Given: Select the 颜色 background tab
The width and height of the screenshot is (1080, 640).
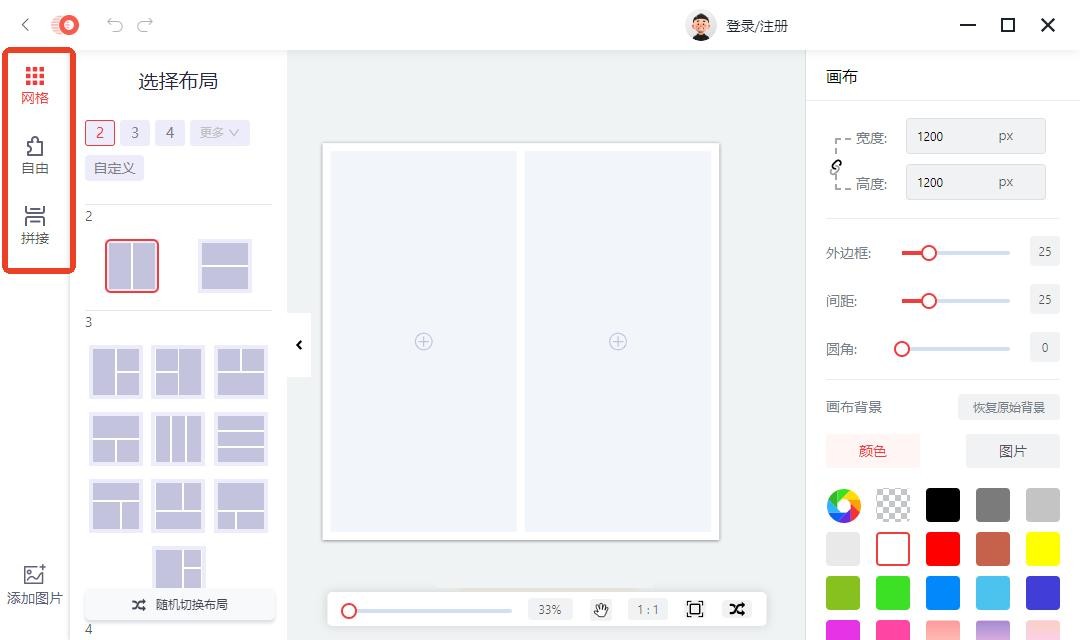Looking at the screenshot, I should (x=872, y=451).
